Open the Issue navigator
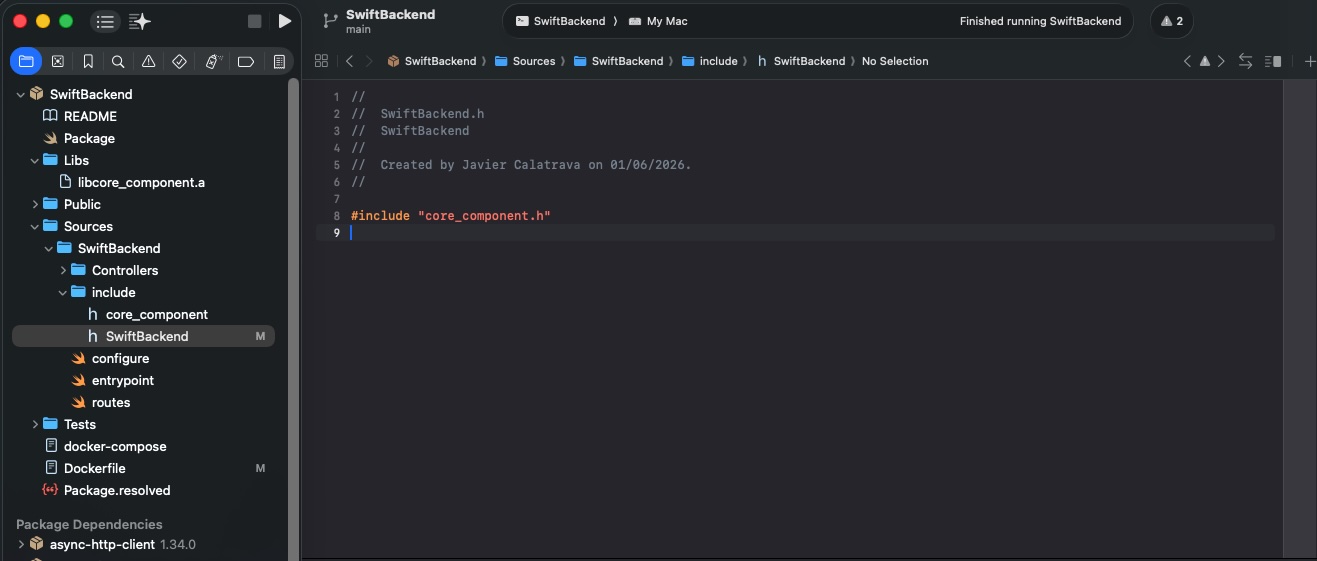Screen dimensions: 1317x561 click(148, 61)
